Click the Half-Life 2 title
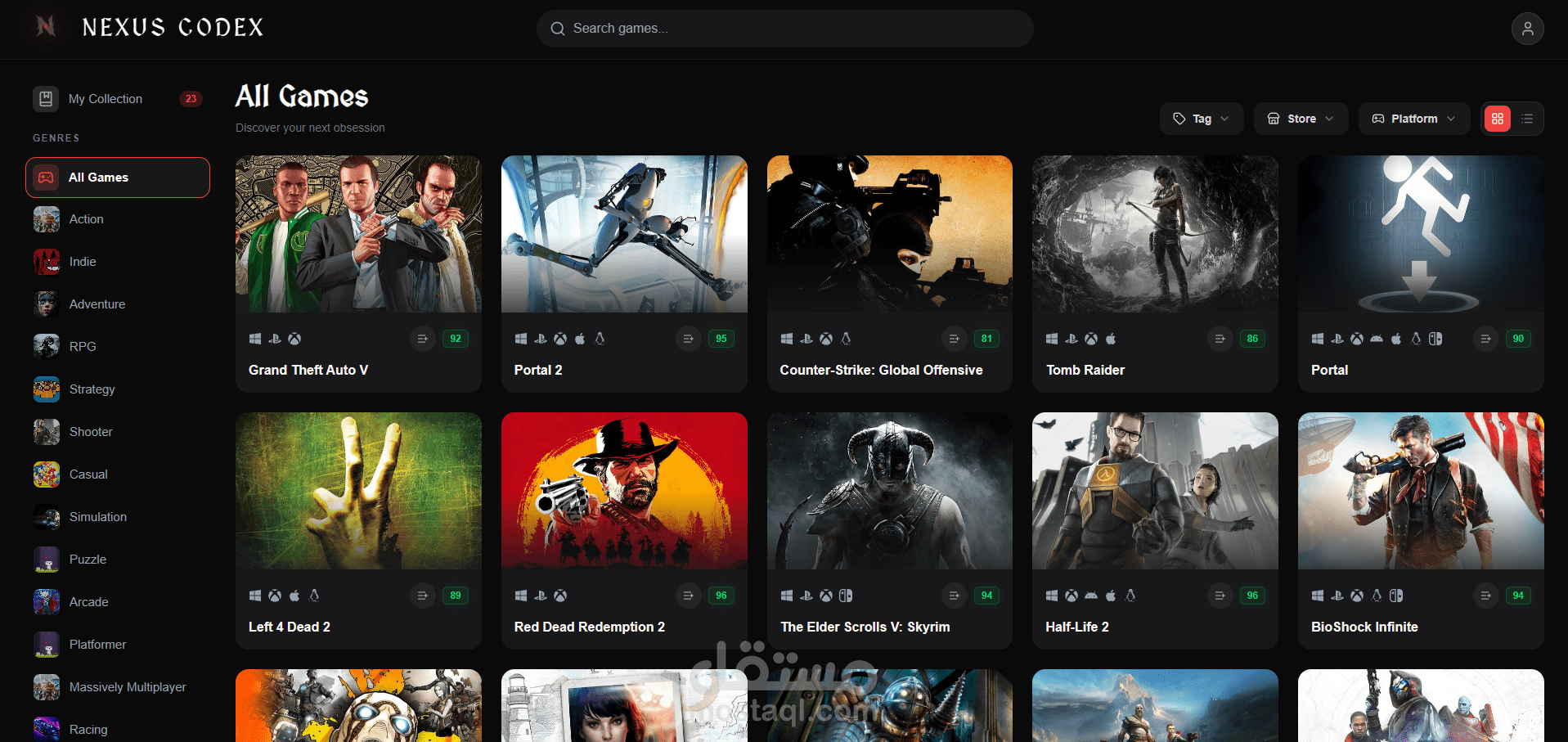The width and height of the screenshot is (1568, 742). [x=1077, y=627]
